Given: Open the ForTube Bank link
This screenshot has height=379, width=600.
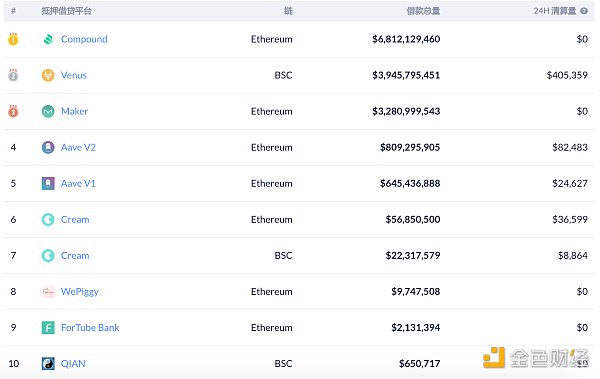Looking at the screenshot, I should [x=90, y=328].
